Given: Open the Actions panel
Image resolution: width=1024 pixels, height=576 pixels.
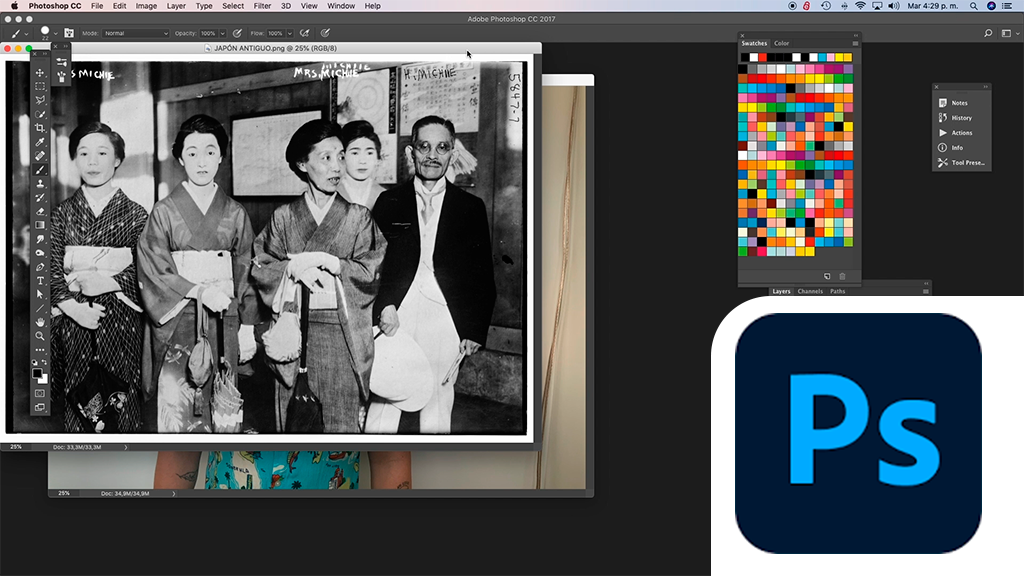Looking at the screenshot, I should [x=961, y=133].
